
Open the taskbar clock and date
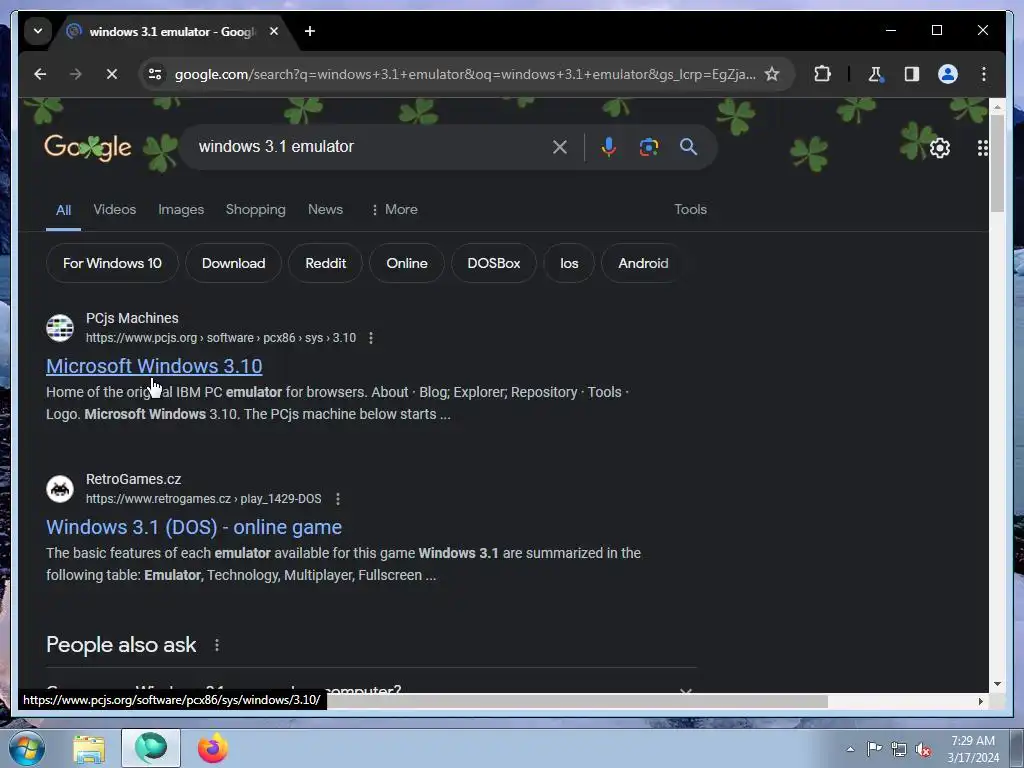(x=973, y=749)
